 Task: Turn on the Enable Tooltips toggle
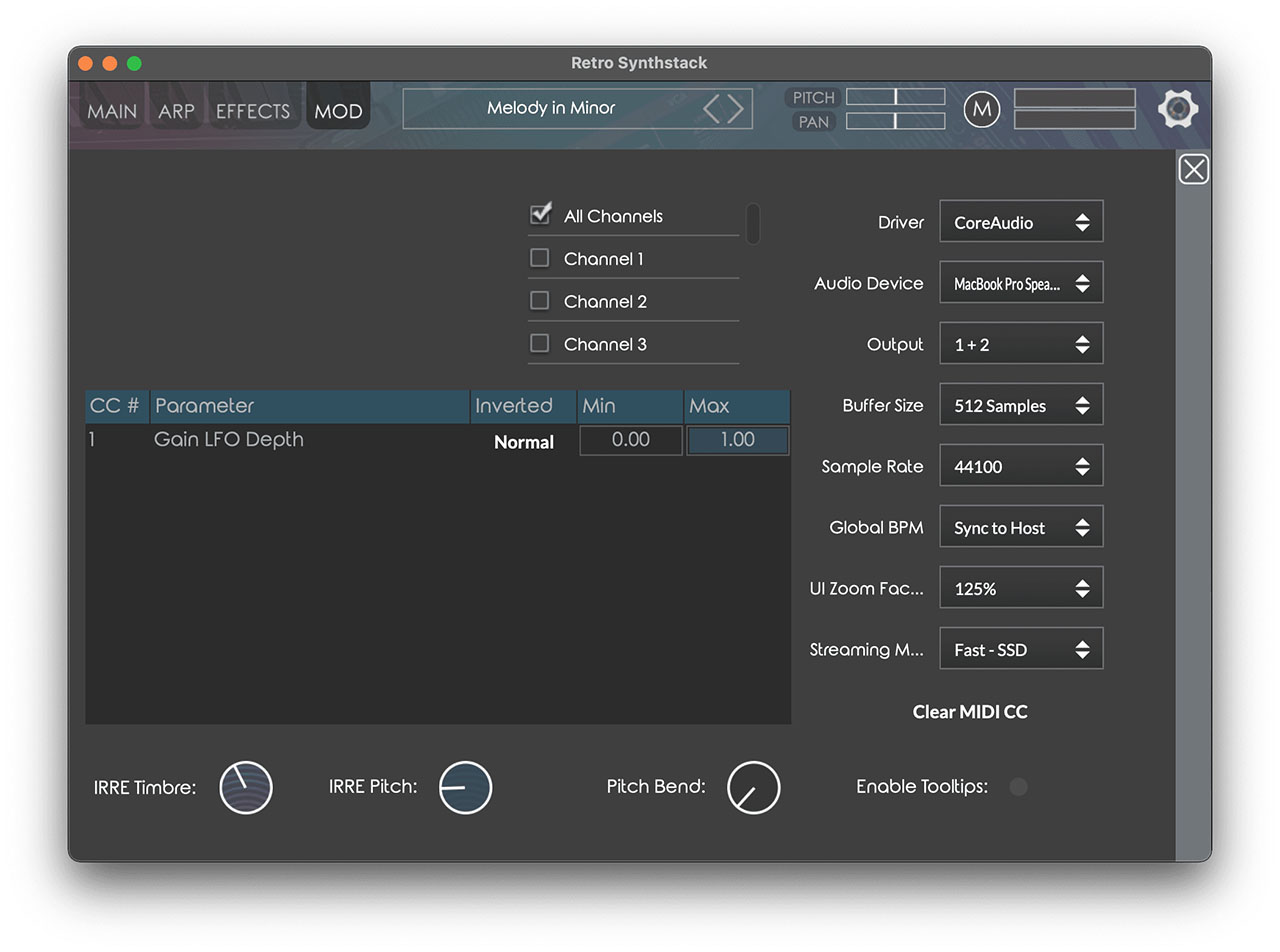[1018, 787]
